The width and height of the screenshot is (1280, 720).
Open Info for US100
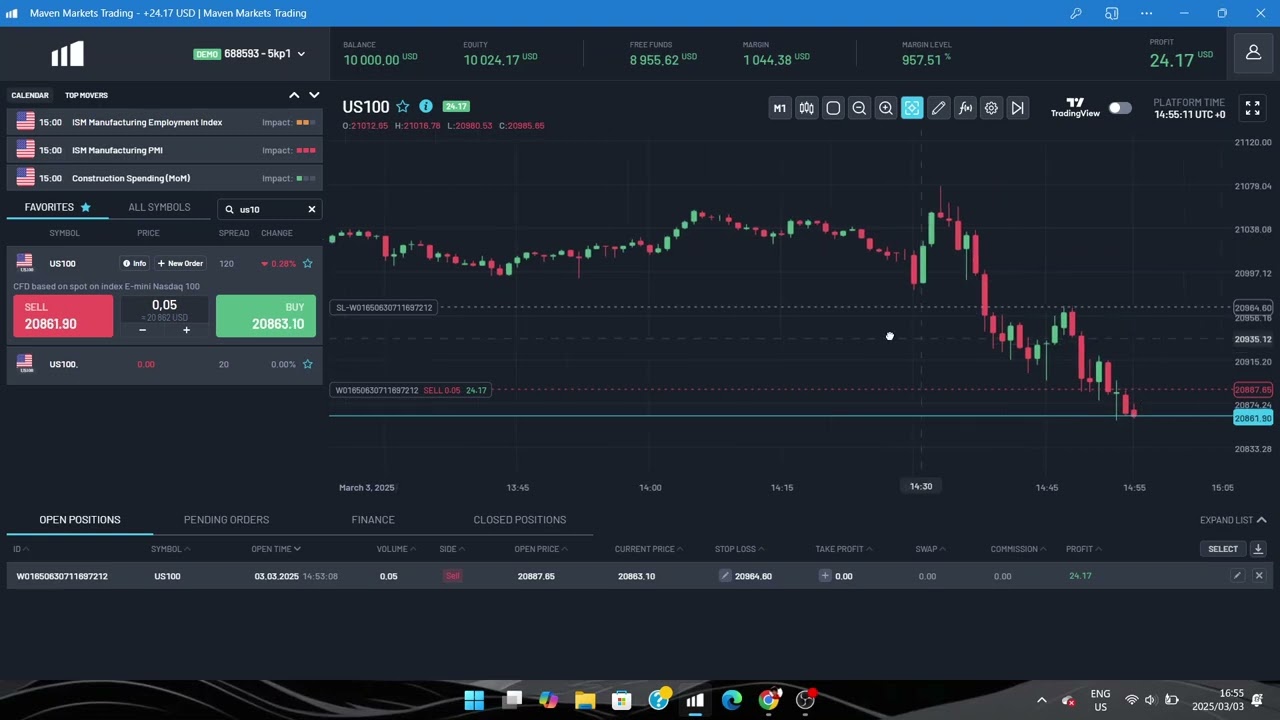coord(134,263)
